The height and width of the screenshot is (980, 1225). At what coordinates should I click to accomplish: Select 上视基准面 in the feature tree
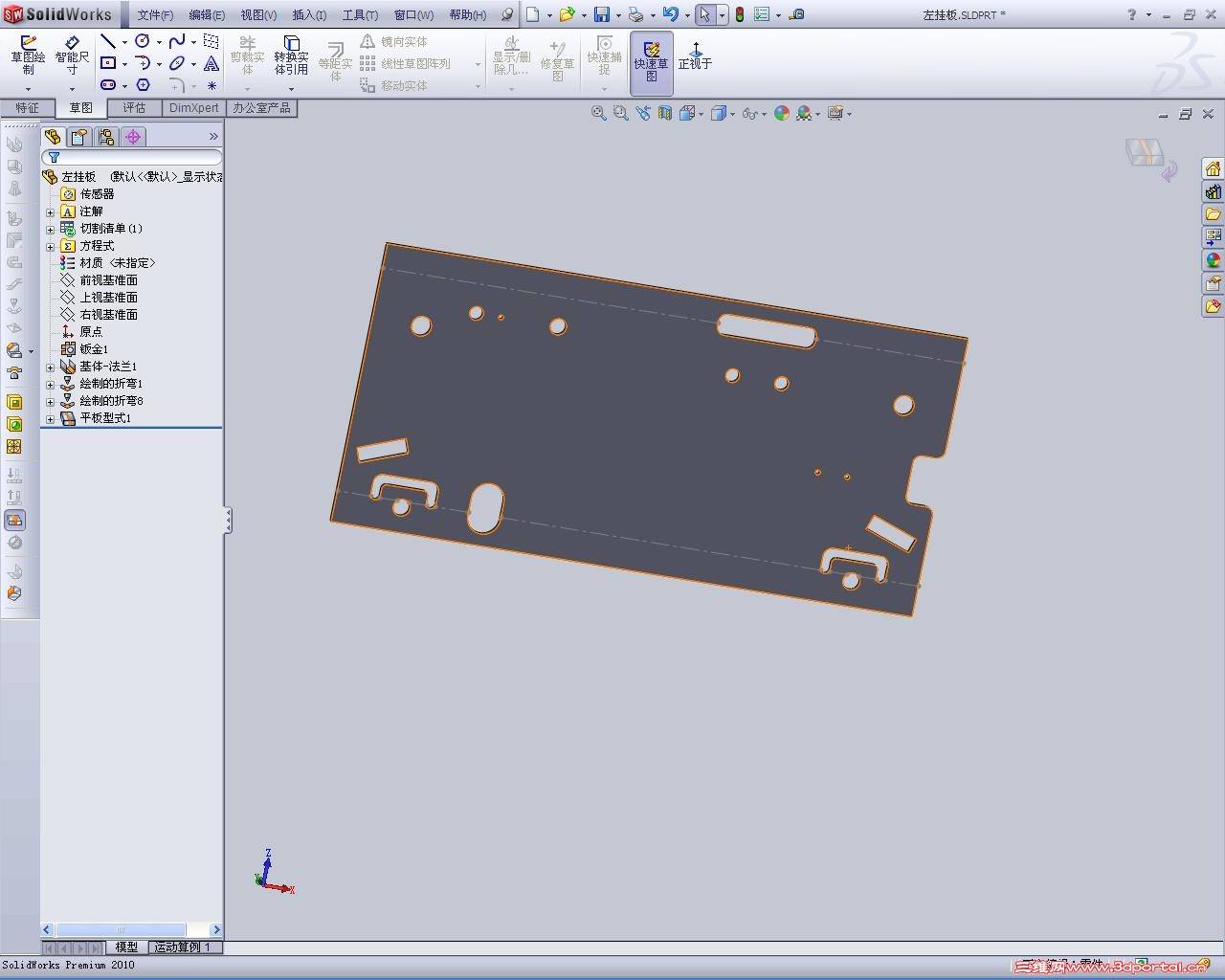(x=108, y=298)
